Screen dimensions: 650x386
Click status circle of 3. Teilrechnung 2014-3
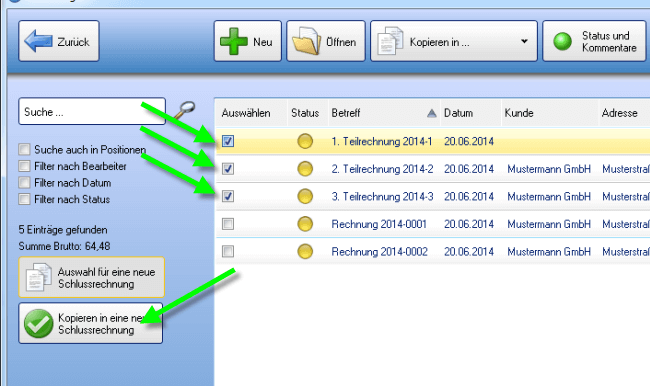pyautogui.click(x=305, y=196)
